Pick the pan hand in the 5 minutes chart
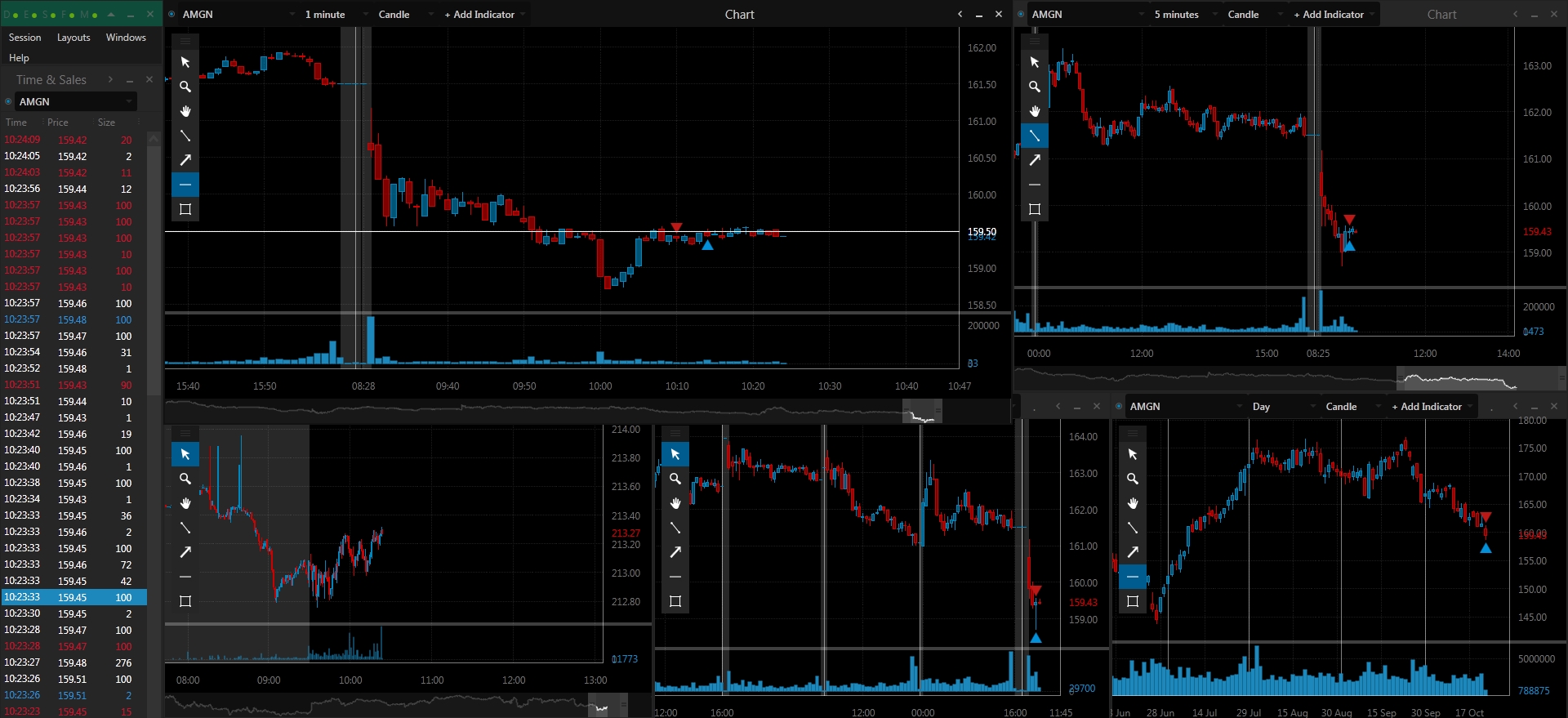This screenshot has height=718, width=1568. [1035, 111]
